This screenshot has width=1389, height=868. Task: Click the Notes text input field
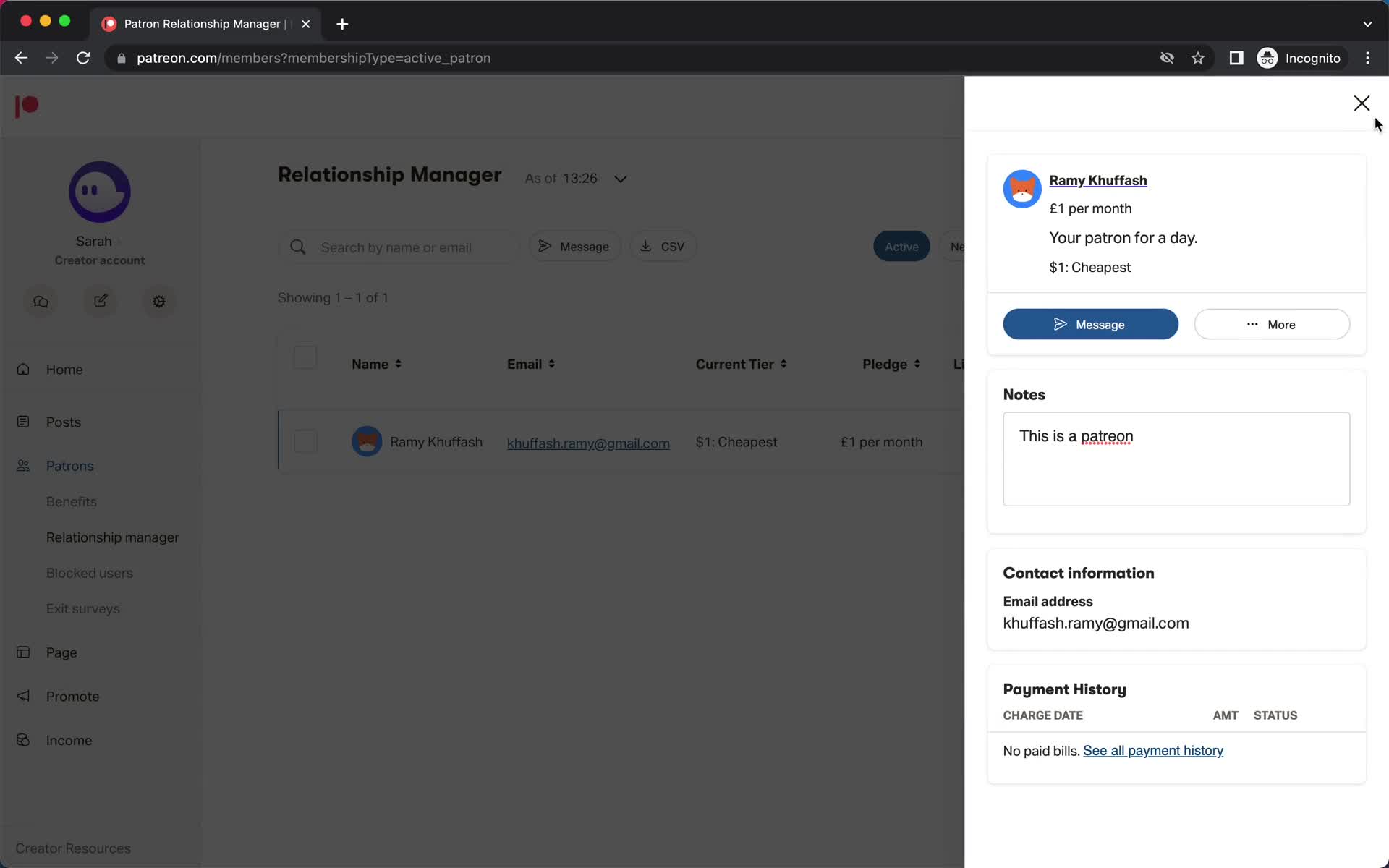tap(1176, 458)
